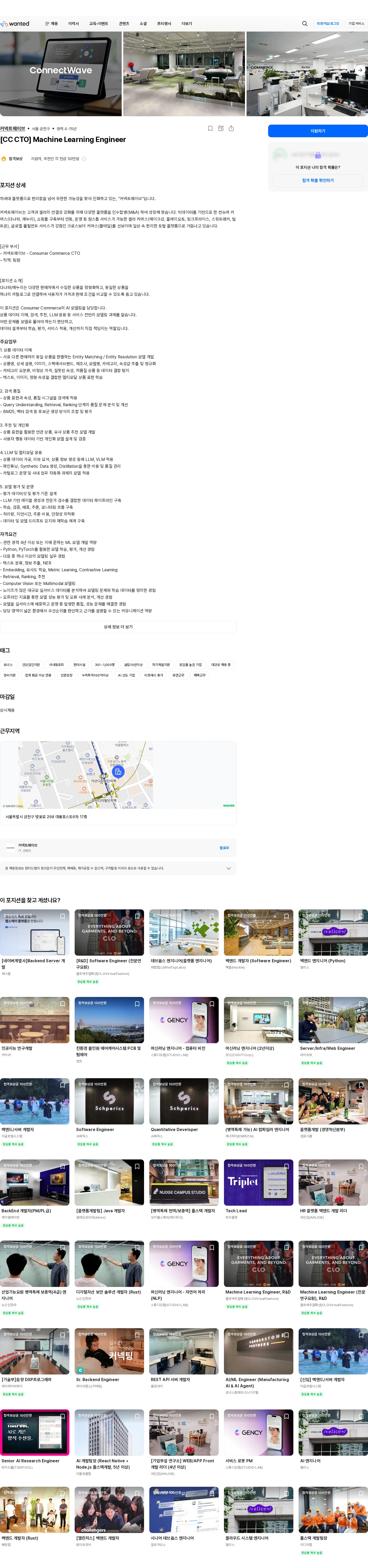This screenshot has height=1568, width=368.
Task: Bookmark the Quantitative Developer card
Action: point(212,1085)
